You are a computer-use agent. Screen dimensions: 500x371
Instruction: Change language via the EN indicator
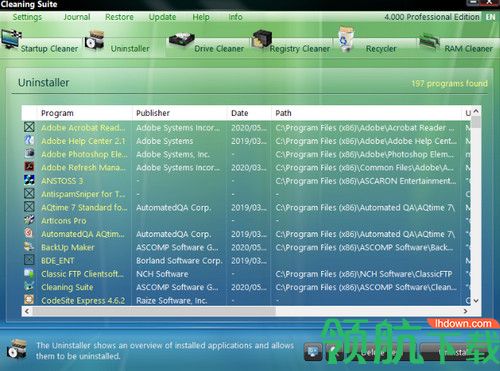[490, 17]
